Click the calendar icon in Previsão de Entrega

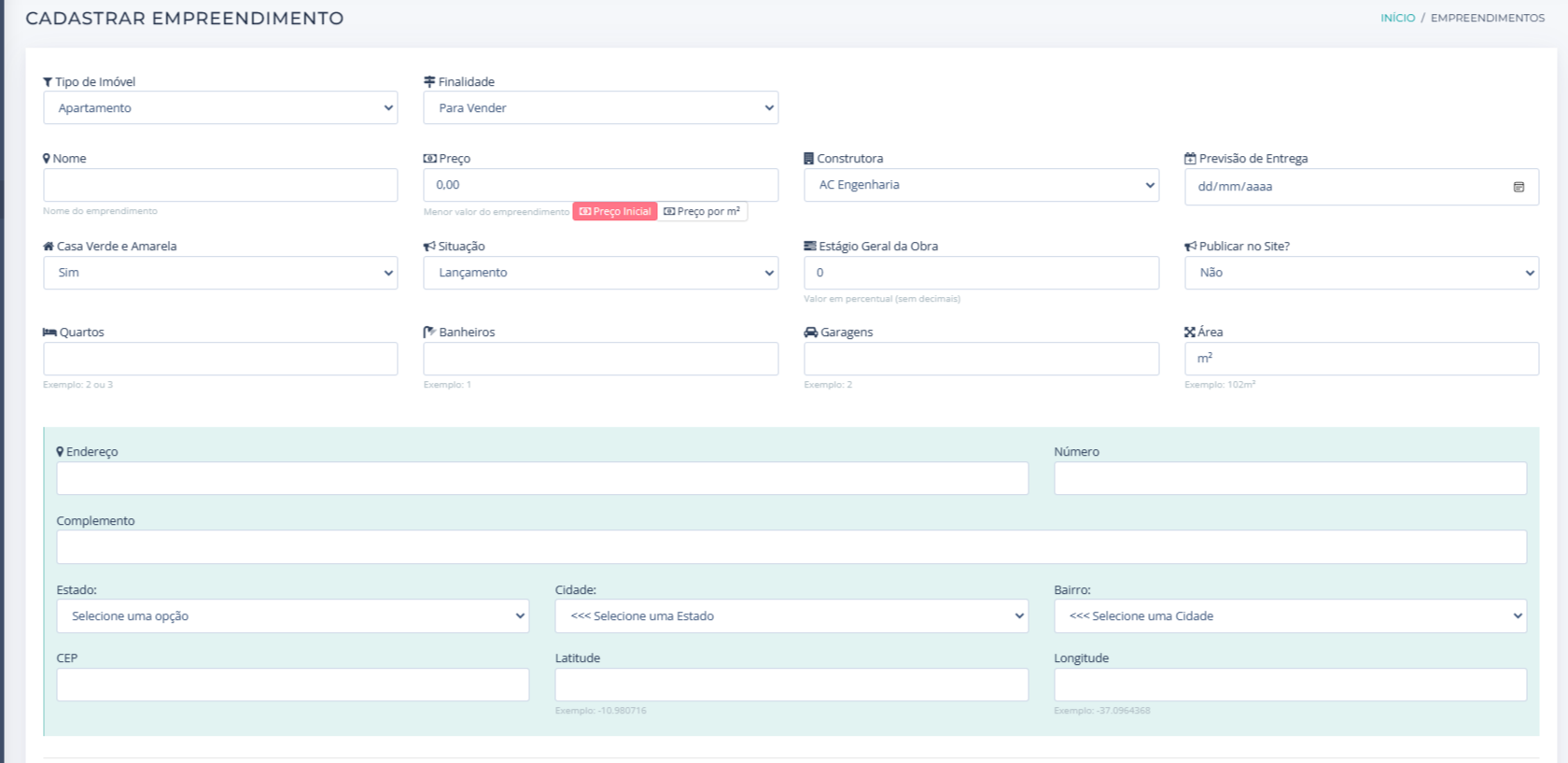pos(1518,187)
